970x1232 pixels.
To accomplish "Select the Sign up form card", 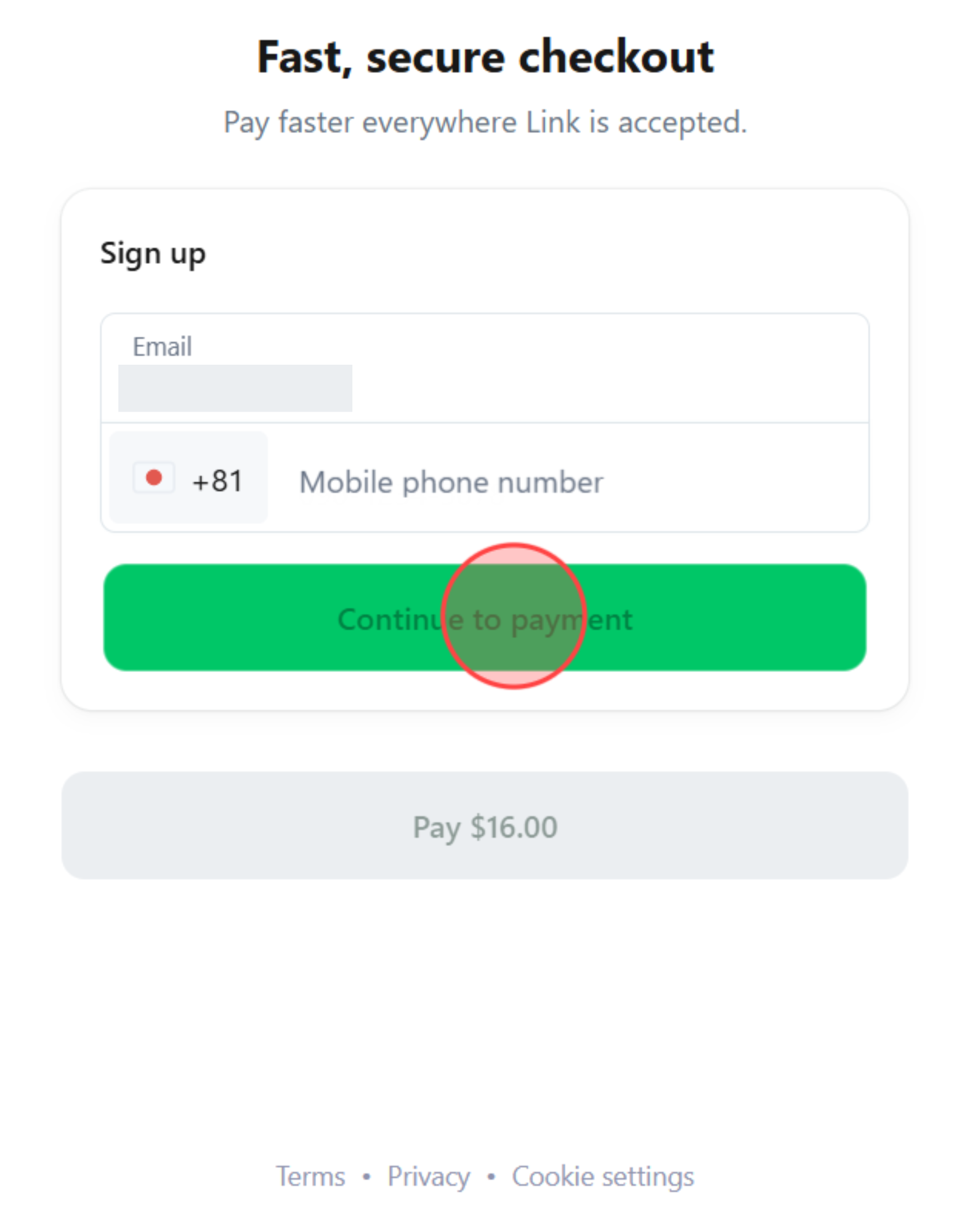I will 485,450.
